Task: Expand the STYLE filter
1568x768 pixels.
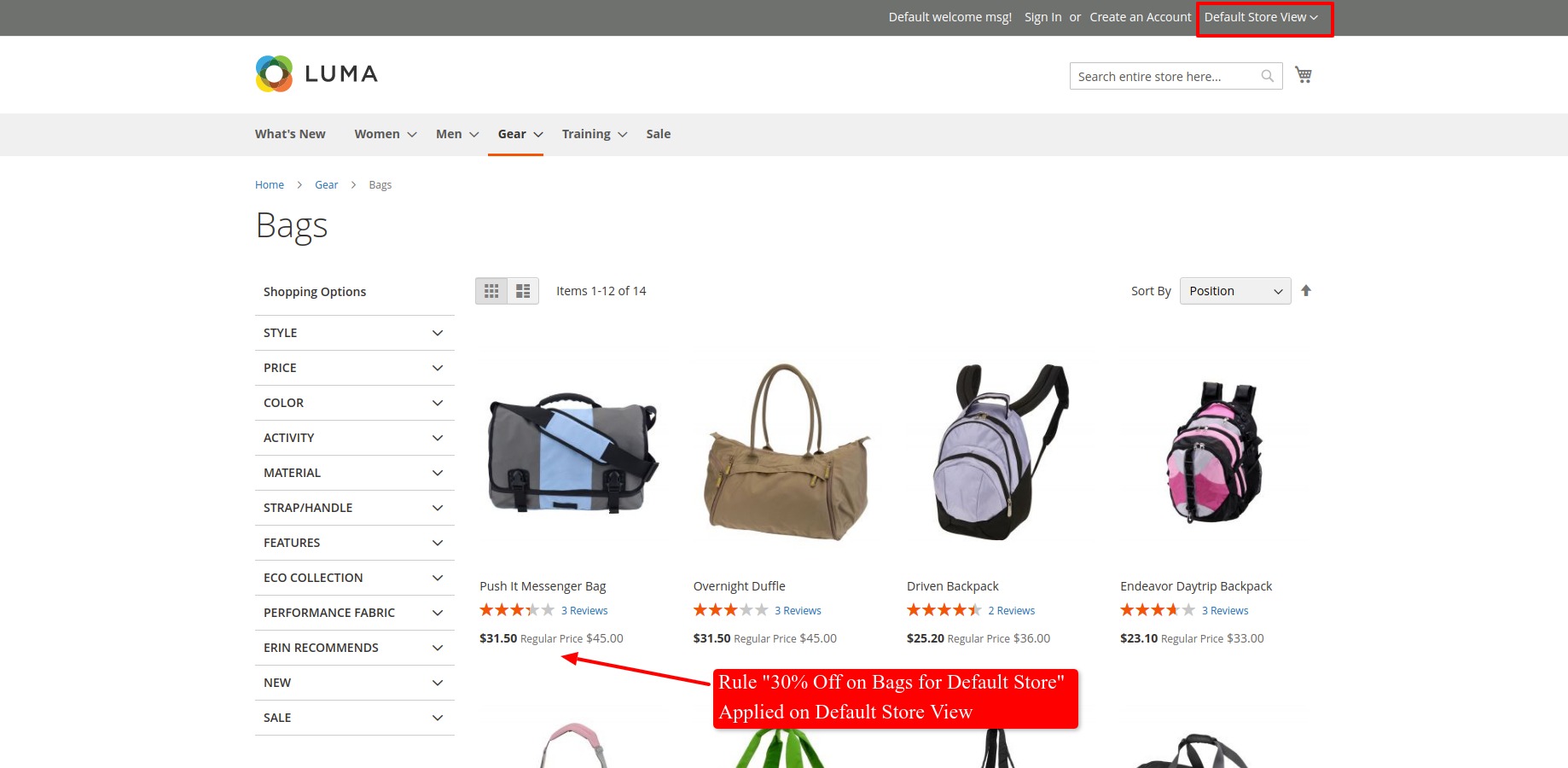Action: [355, 333]
